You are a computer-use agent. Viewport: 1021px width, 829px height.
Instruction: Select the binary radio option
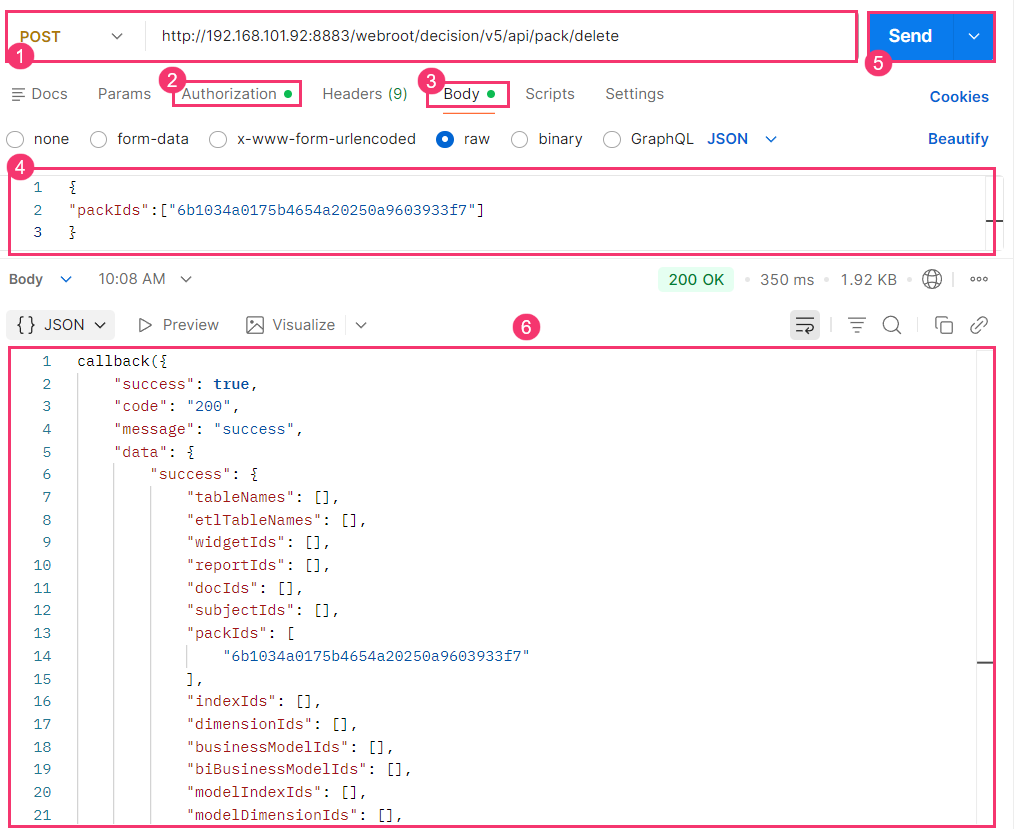(x=520, y=139)
